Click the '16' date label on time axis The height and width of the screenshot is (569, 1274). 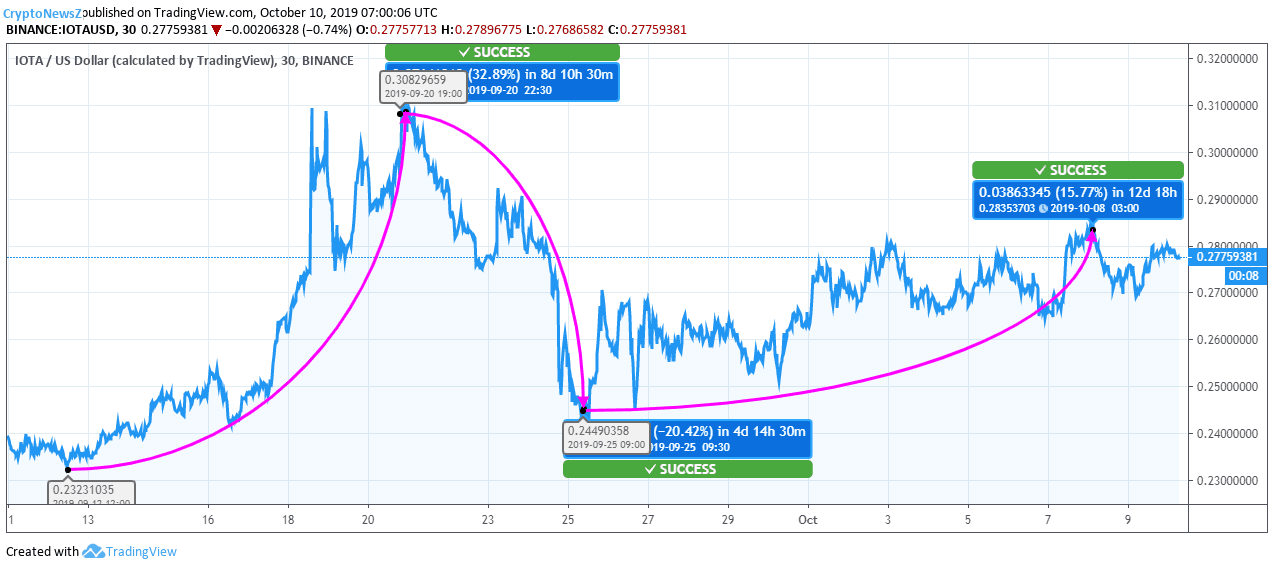click(x=208, y=520)
